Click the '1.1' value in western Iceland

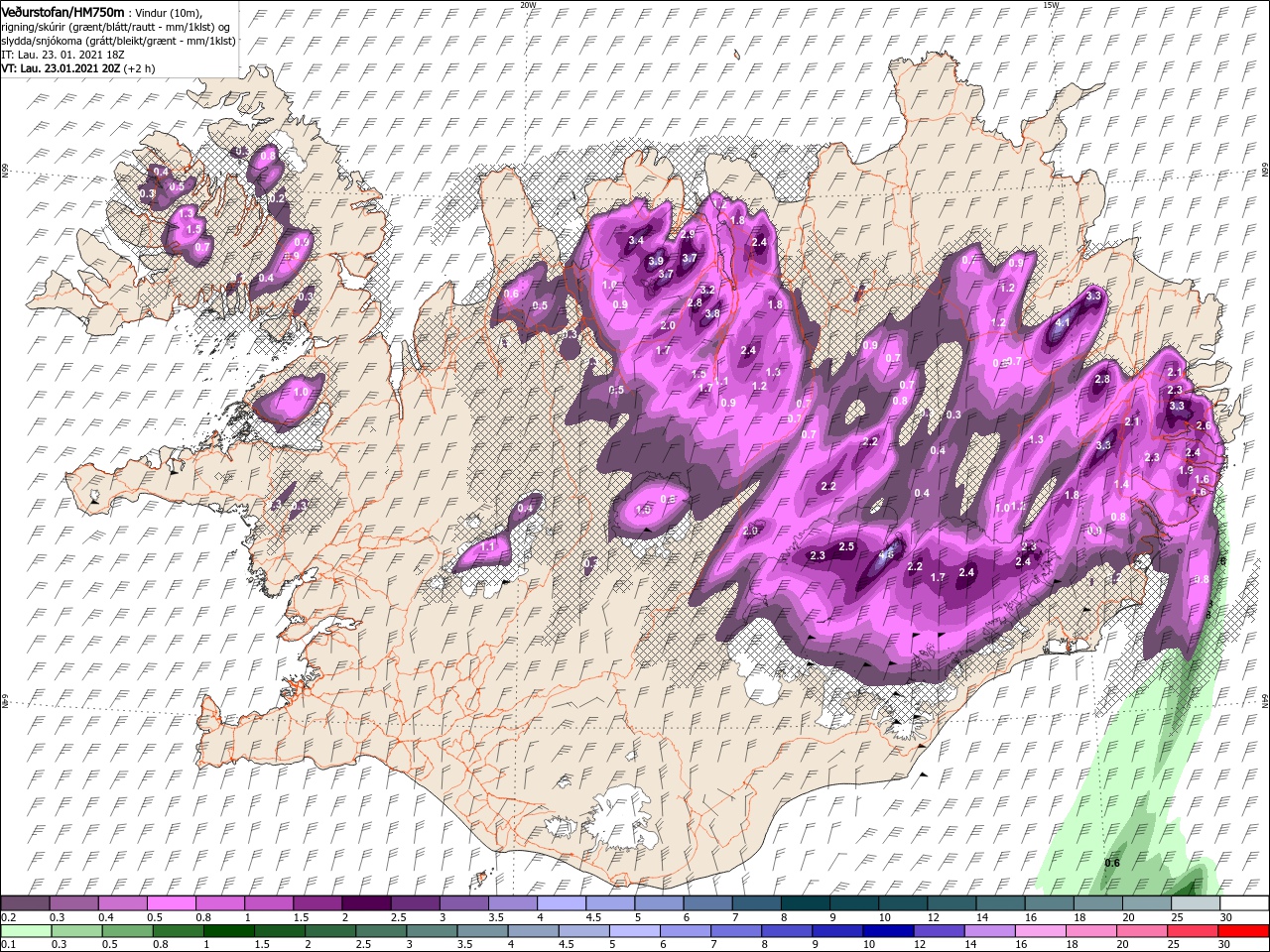tap(487, 546)
